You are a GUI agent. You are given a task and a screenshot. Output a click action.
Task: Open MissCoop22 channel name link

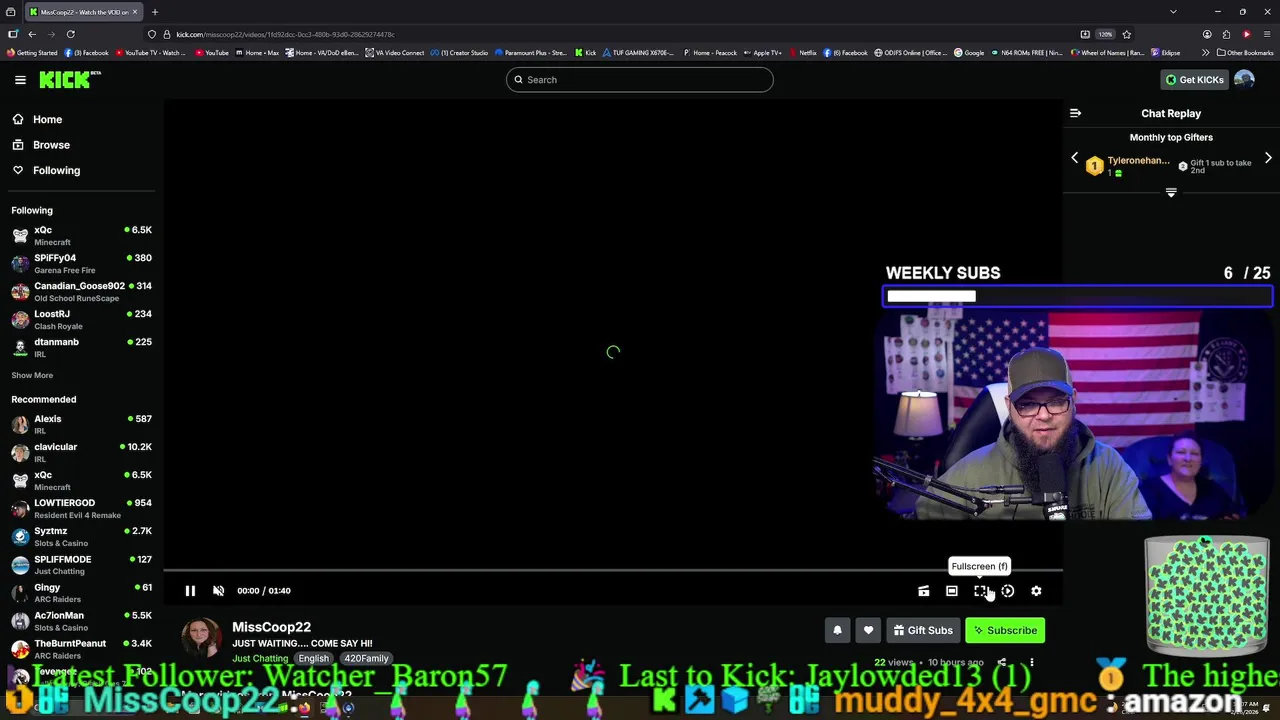coord(271,627)
